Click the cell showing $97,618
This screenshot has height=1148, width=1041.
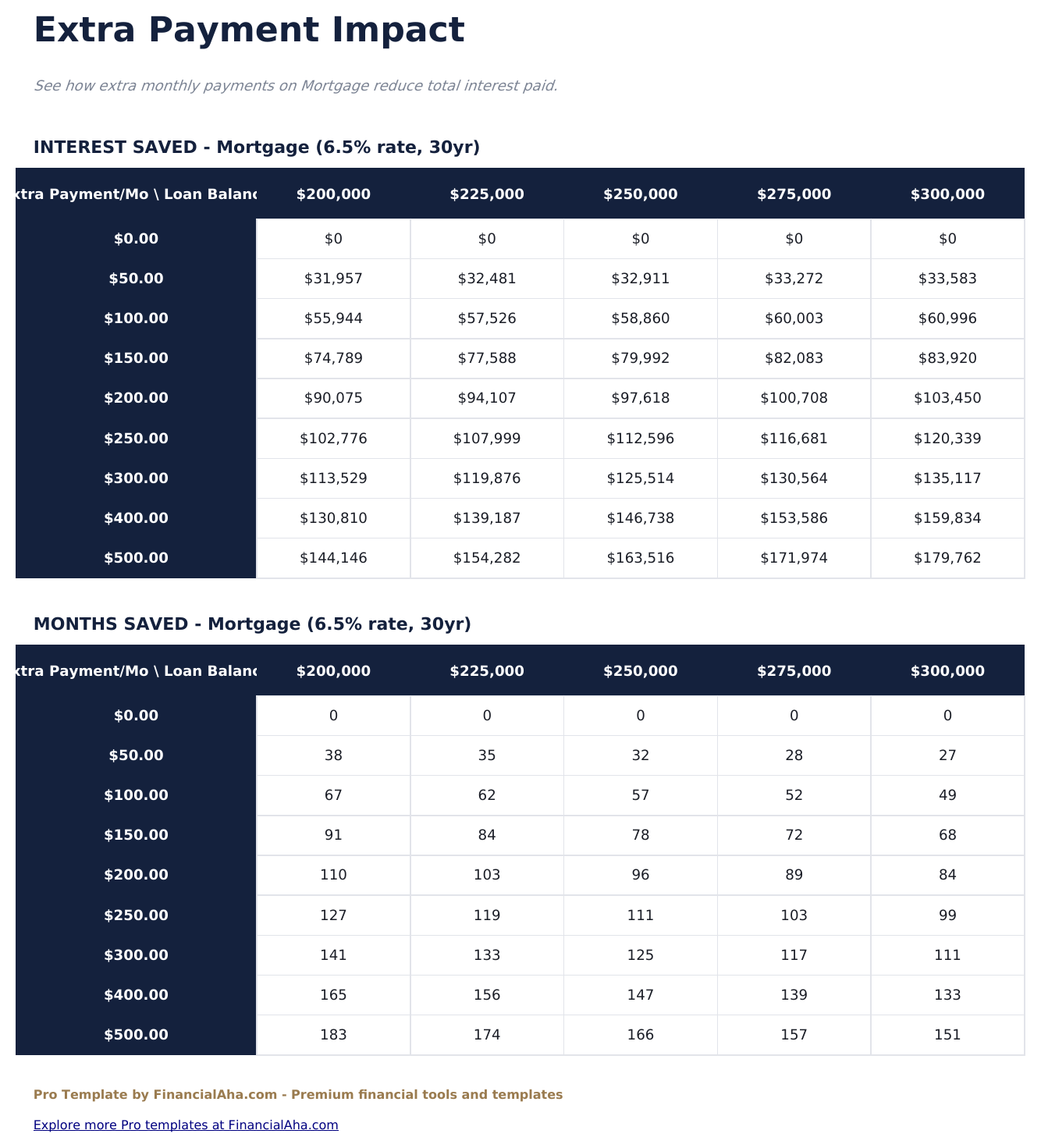click(x=641, y=397)
